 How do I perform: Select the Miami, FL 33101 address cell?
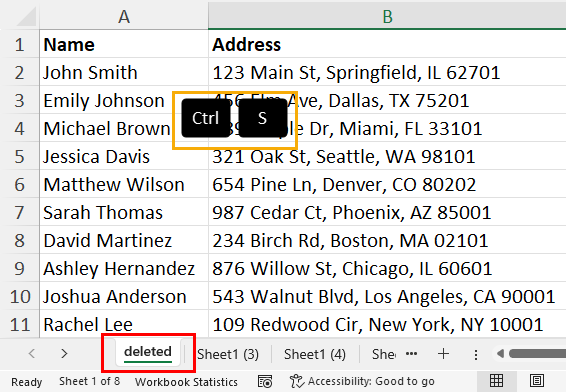tap(387, 129)
